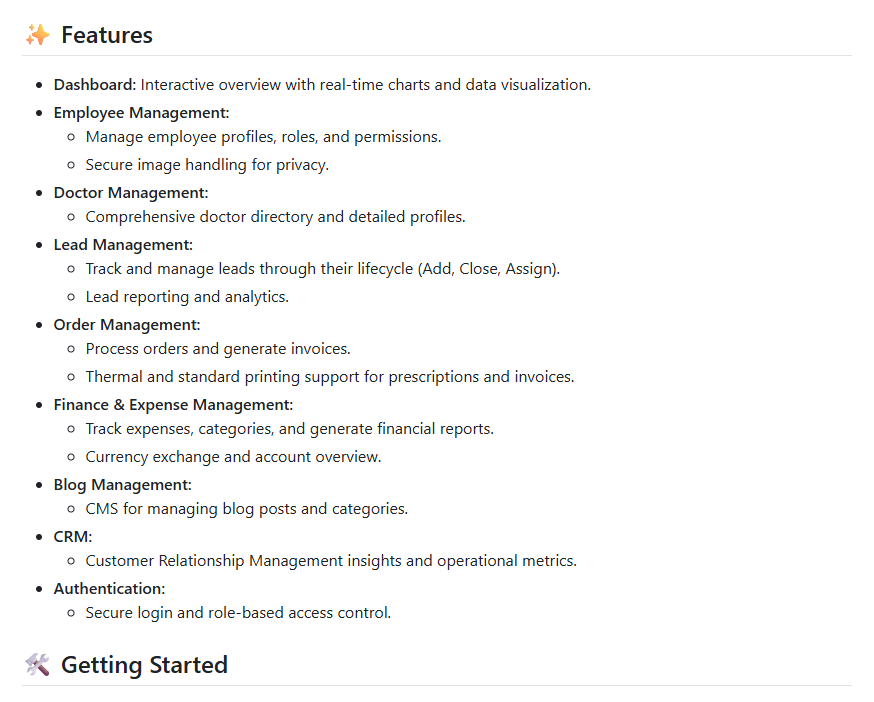The height and width of the screenshot is (702, 874).
Task: Select the Authentication bullet title
Action: 109,589
